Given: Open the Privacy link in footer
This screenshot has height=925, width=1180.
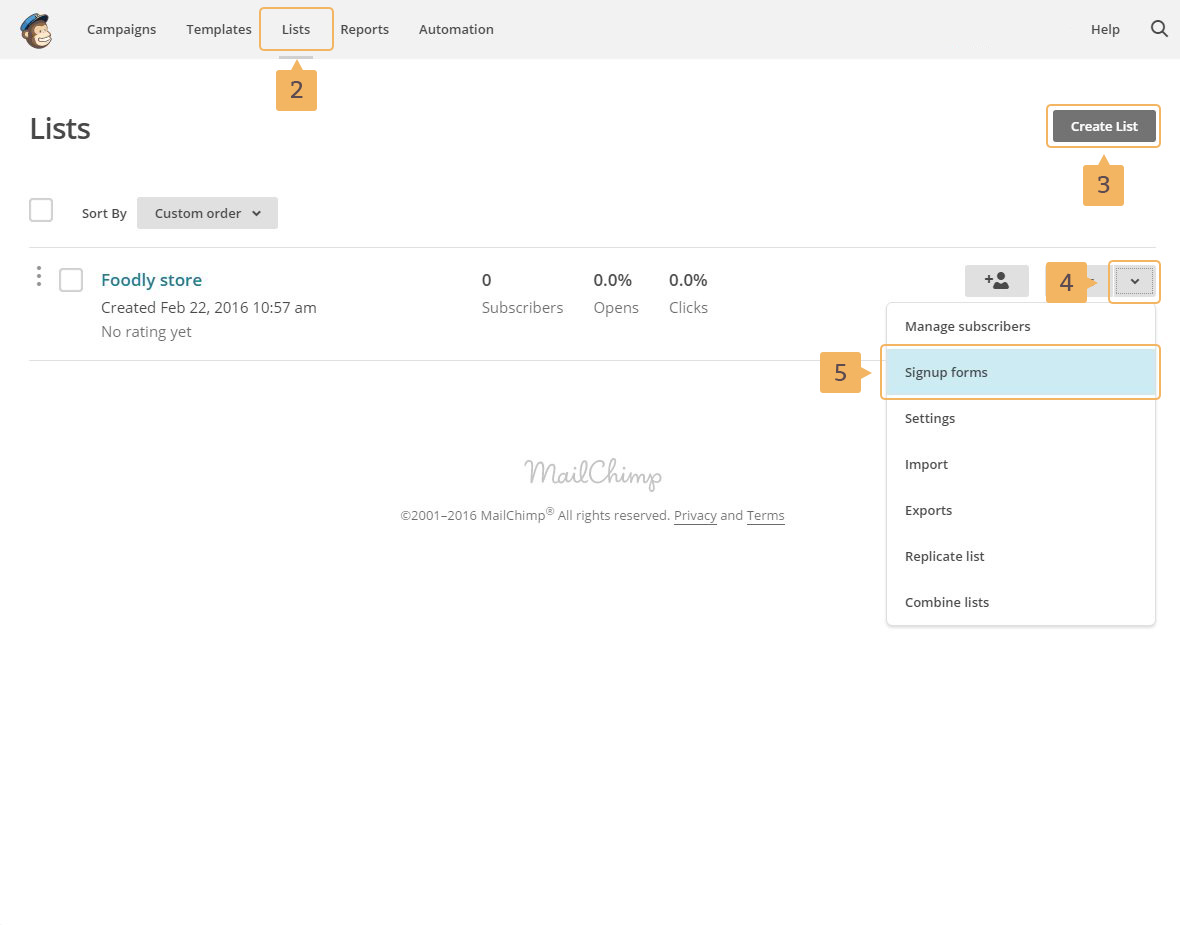Looking at the screenshot, I should [695, 516].
